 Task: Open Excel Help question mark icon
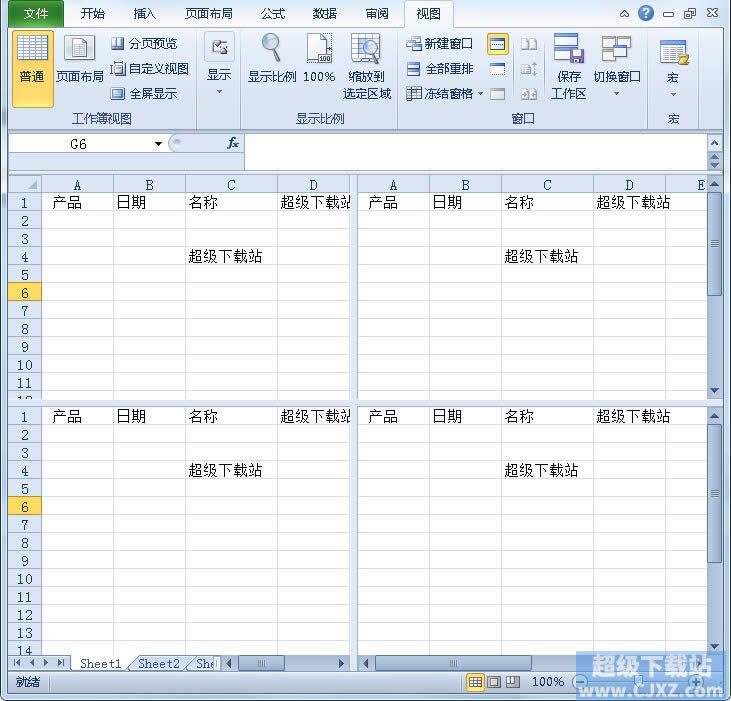tap(646, 13)
